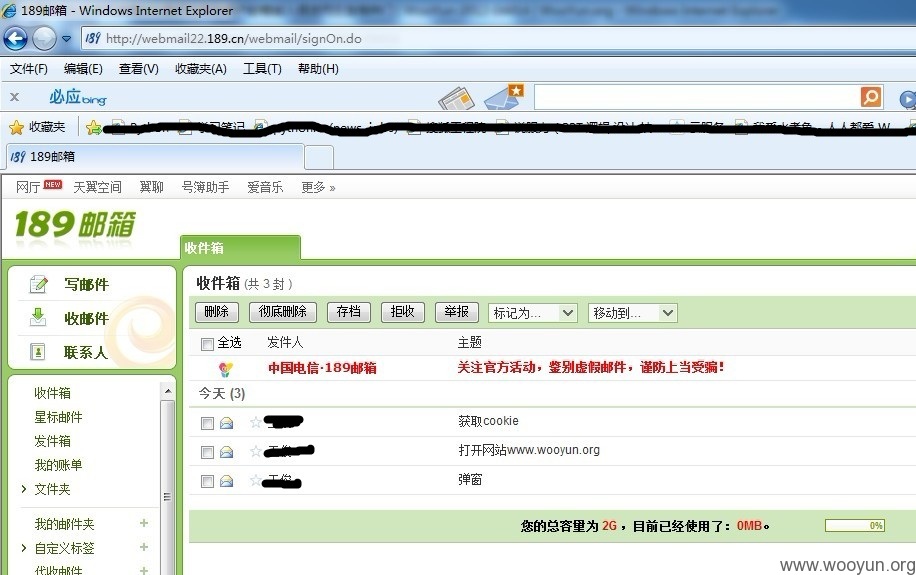The width and height of the screenshot is (916, 575).
Task: Open 我的账单 in the sidebar
Action: [x=58, y=465]
